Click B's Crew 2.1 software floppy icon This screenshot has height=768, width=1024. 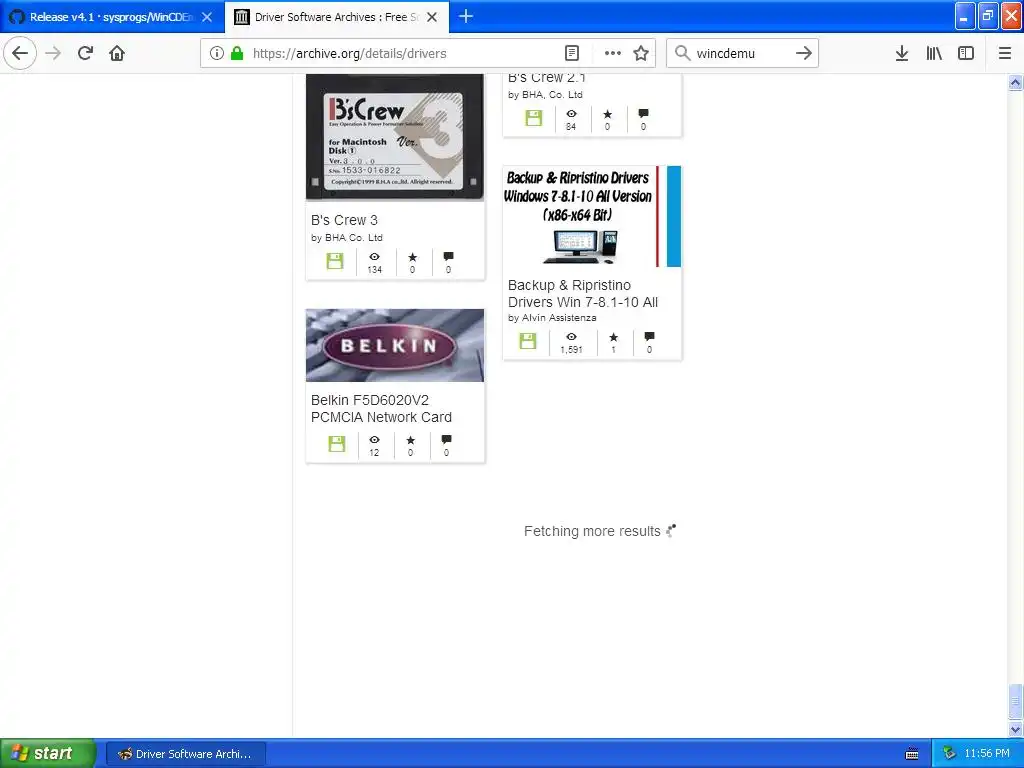click(x=534, y=118)
